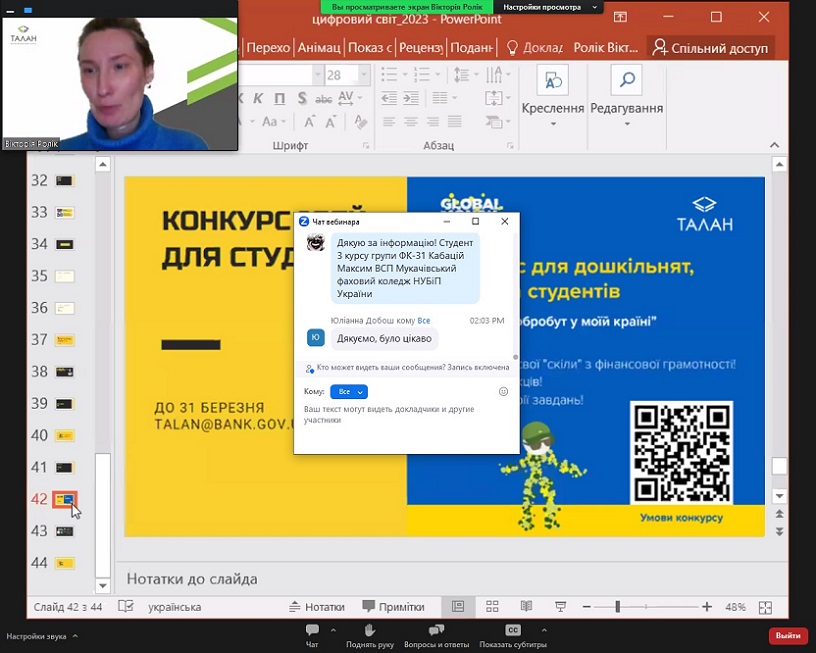The height and width of the screenshot is (653, 816).
Task: Align text left in Абзац group
Action: coord(389,122)
